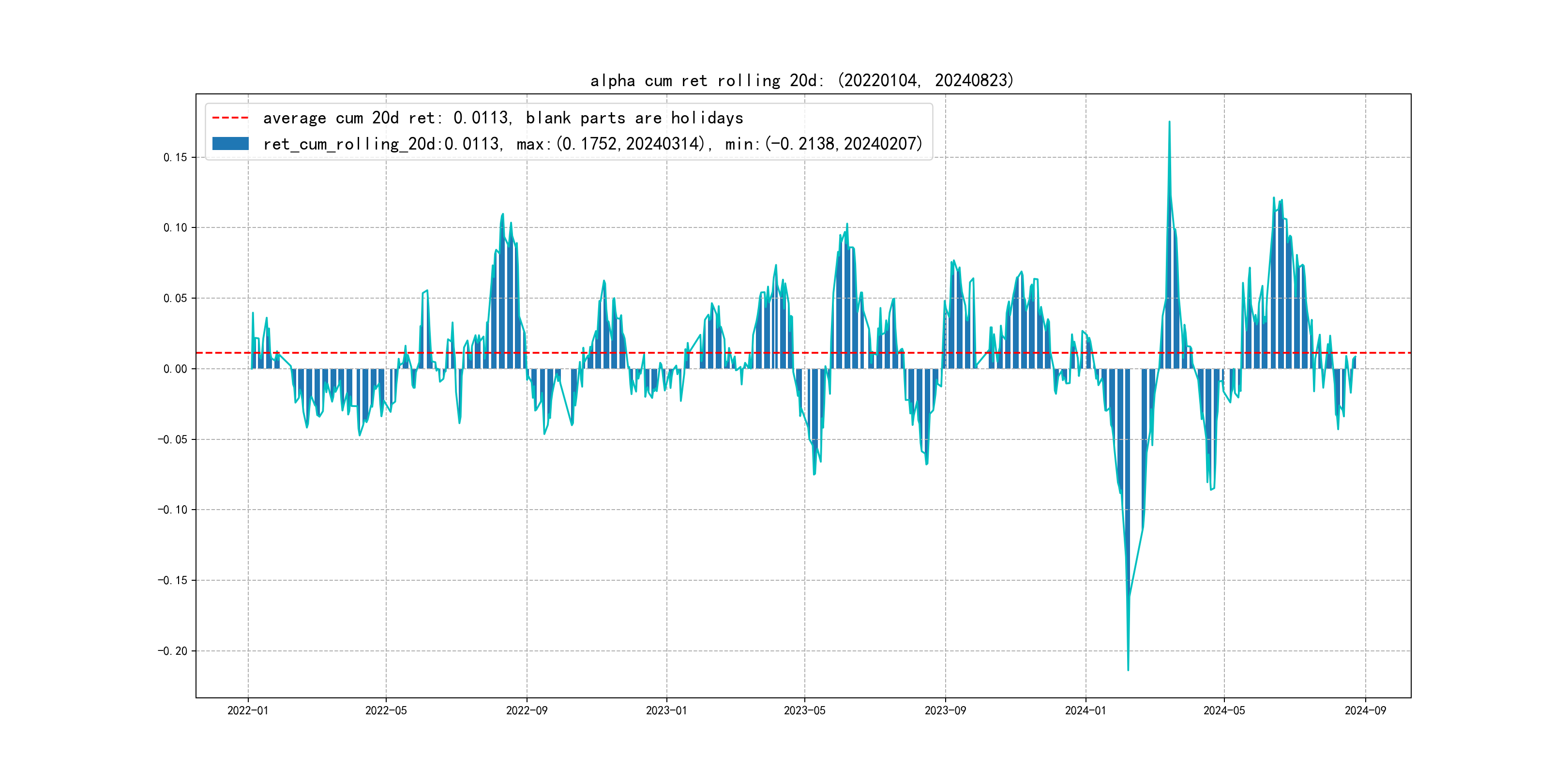1568x784 pixels.
Task: Click the 2024-09 x-axis tick label
Action: [x=1365, y=710]
